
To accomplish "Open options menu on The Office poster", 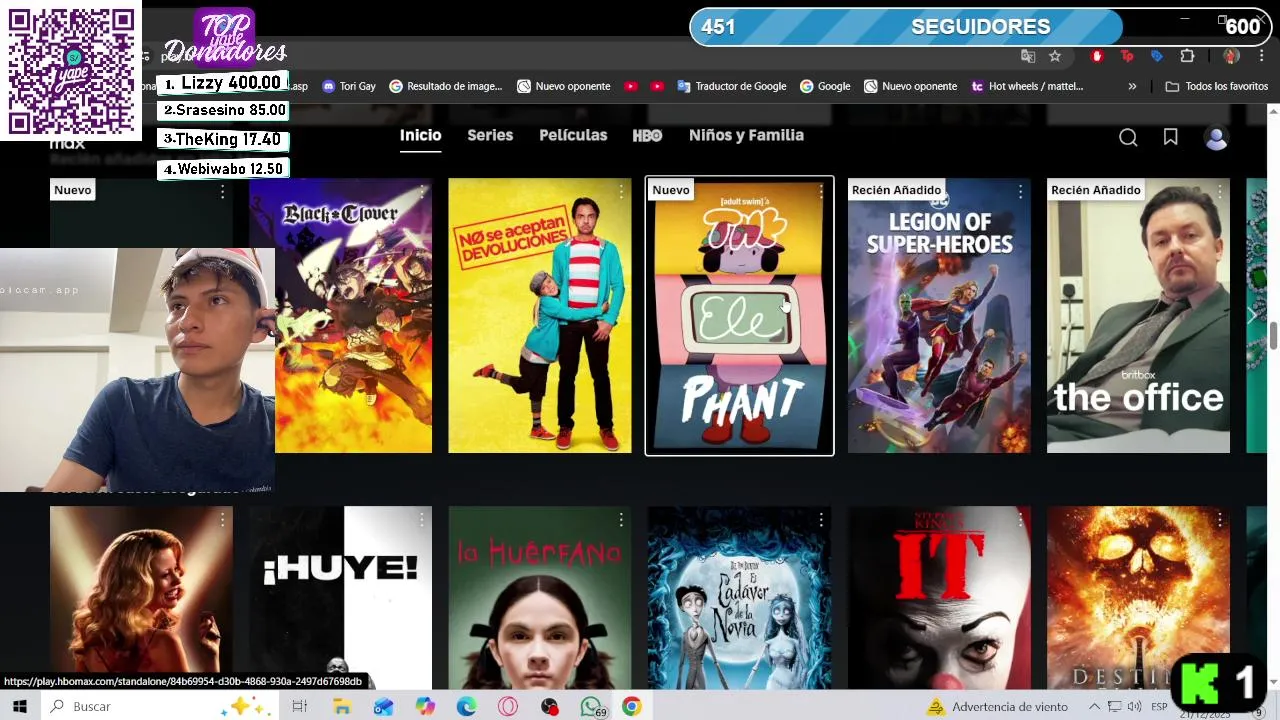I will pos(1220,191).
